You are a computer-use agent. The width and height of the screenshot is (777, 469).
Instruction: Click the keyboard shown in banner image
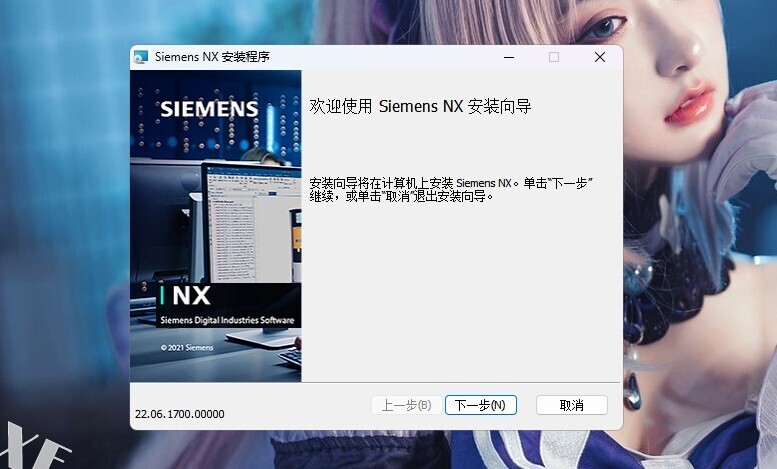pyautogui.click(x=290, y=357)
